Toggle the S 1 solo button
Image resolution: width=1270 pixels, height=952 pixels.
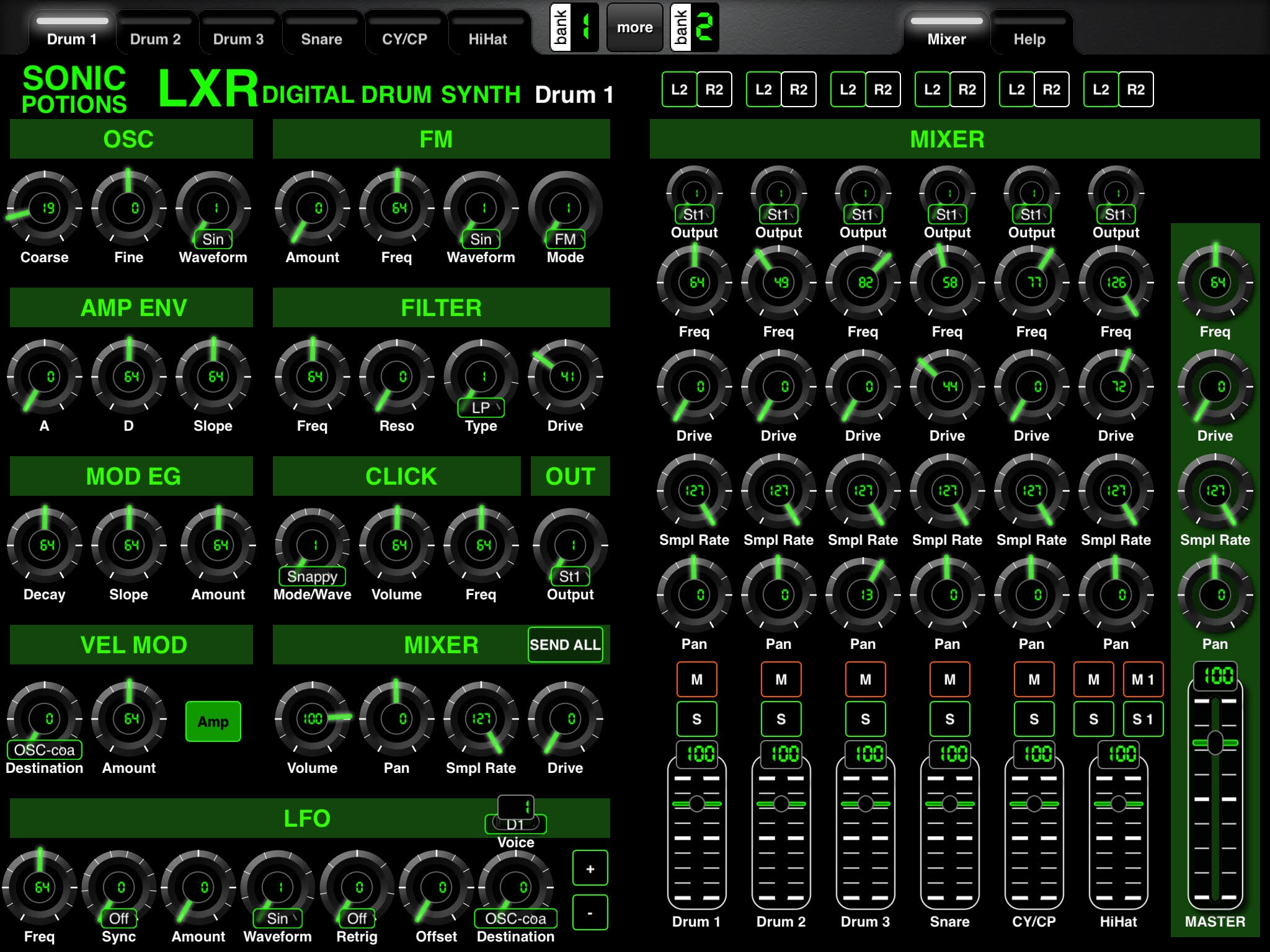click(1143, 719)
